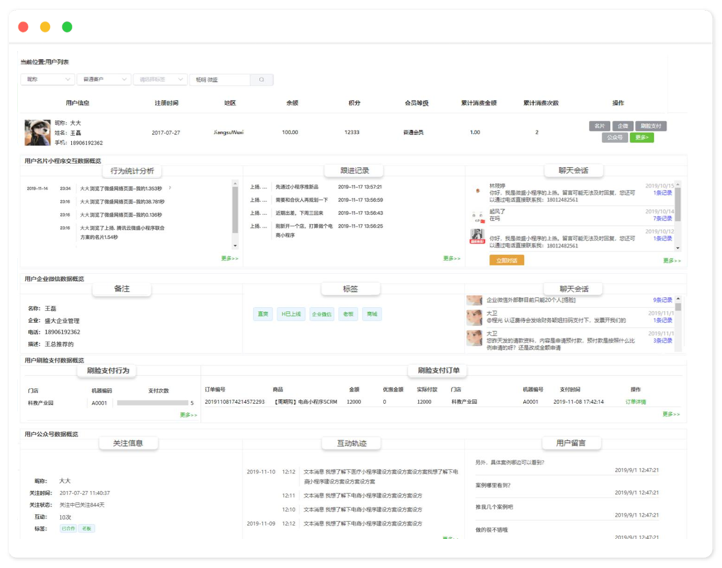
Task: Expand the 普通客户 customer type dropdown
Action: coord(104,80)
